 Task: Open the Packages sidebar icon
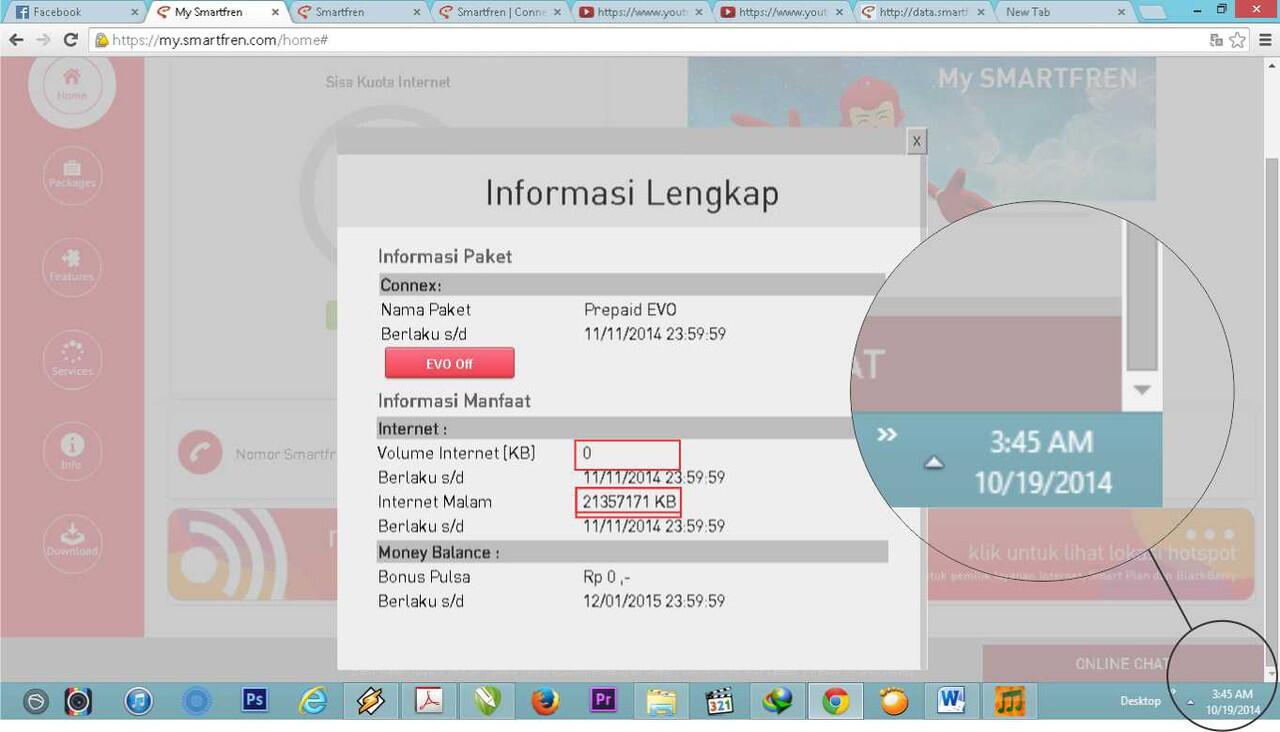72,176
